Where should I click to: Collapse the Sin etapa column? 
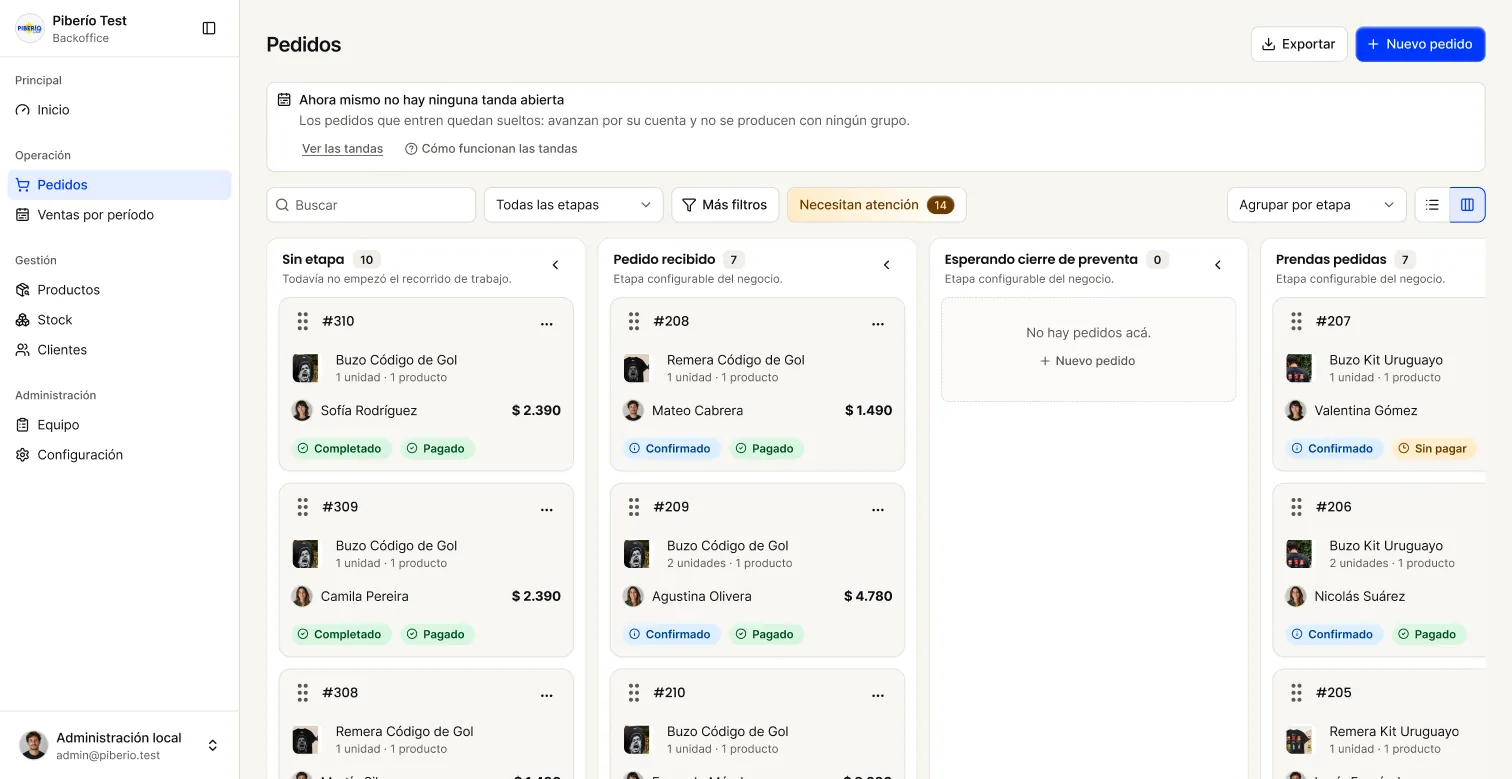coord(556,265)
